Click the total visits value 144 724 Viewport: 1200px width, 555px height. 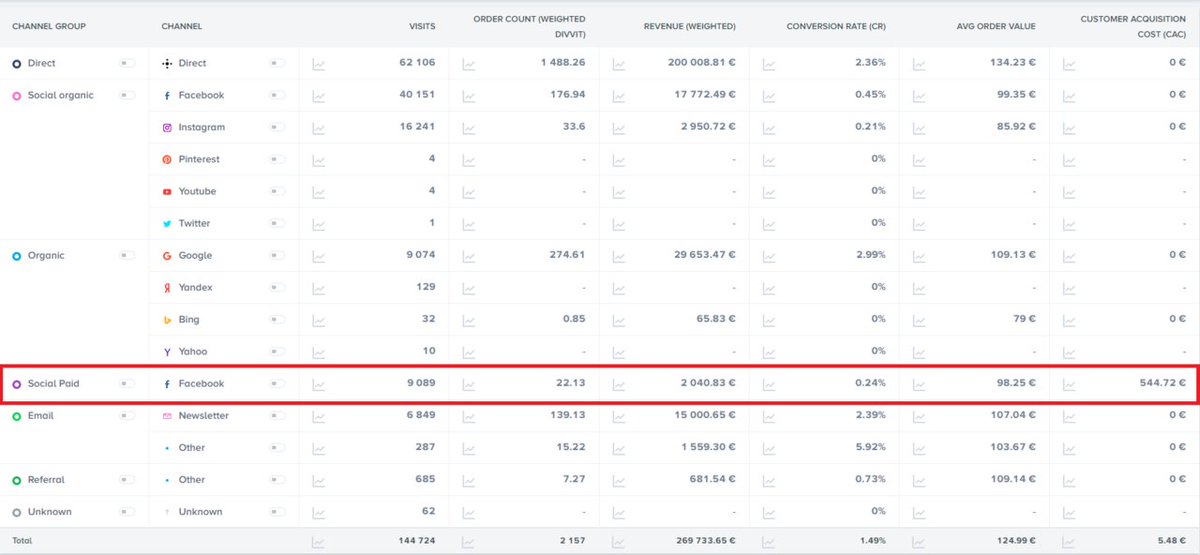tap(416, 542)
